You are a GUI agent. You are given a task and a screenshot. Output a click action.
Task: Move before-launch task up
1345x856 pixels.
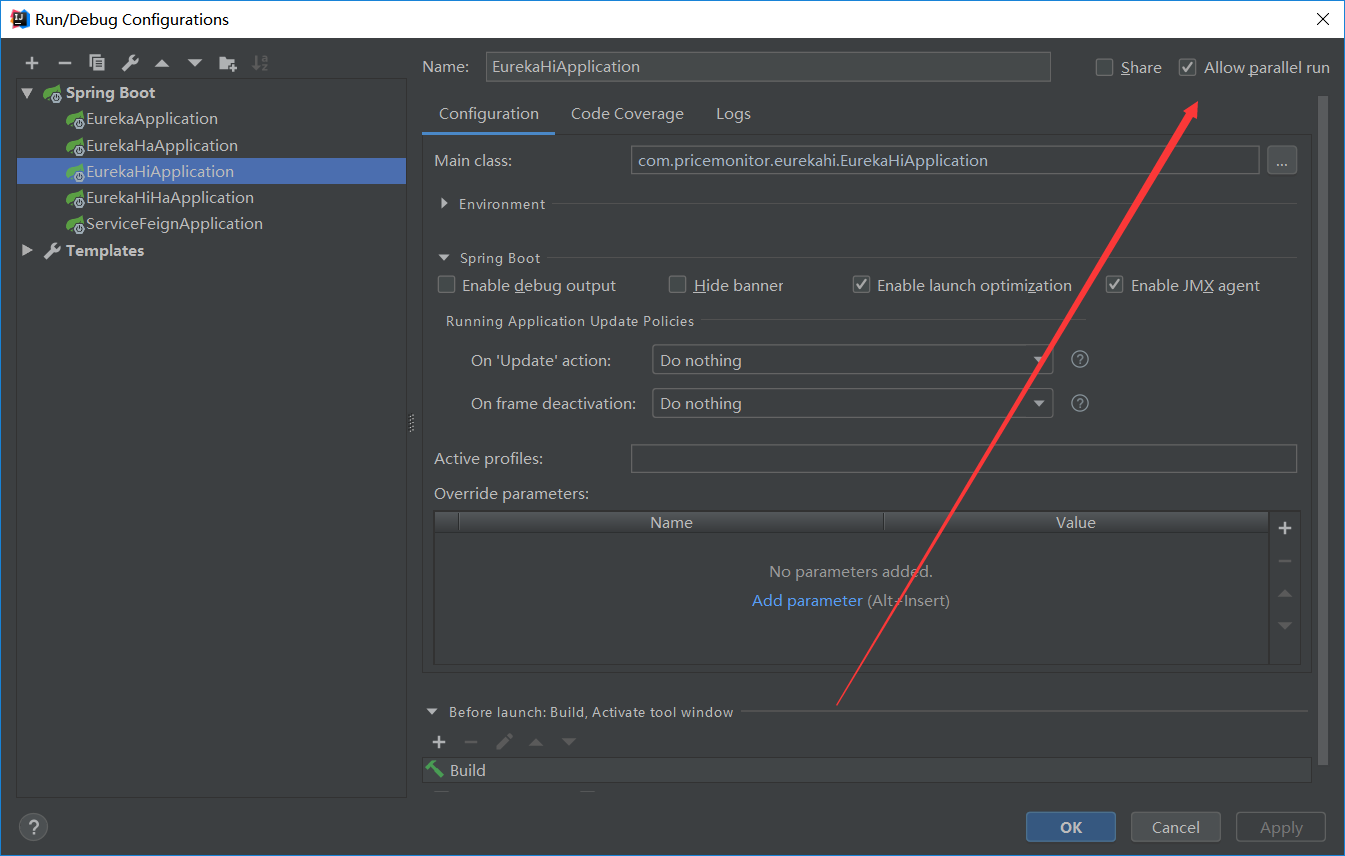tap(536, 742)
